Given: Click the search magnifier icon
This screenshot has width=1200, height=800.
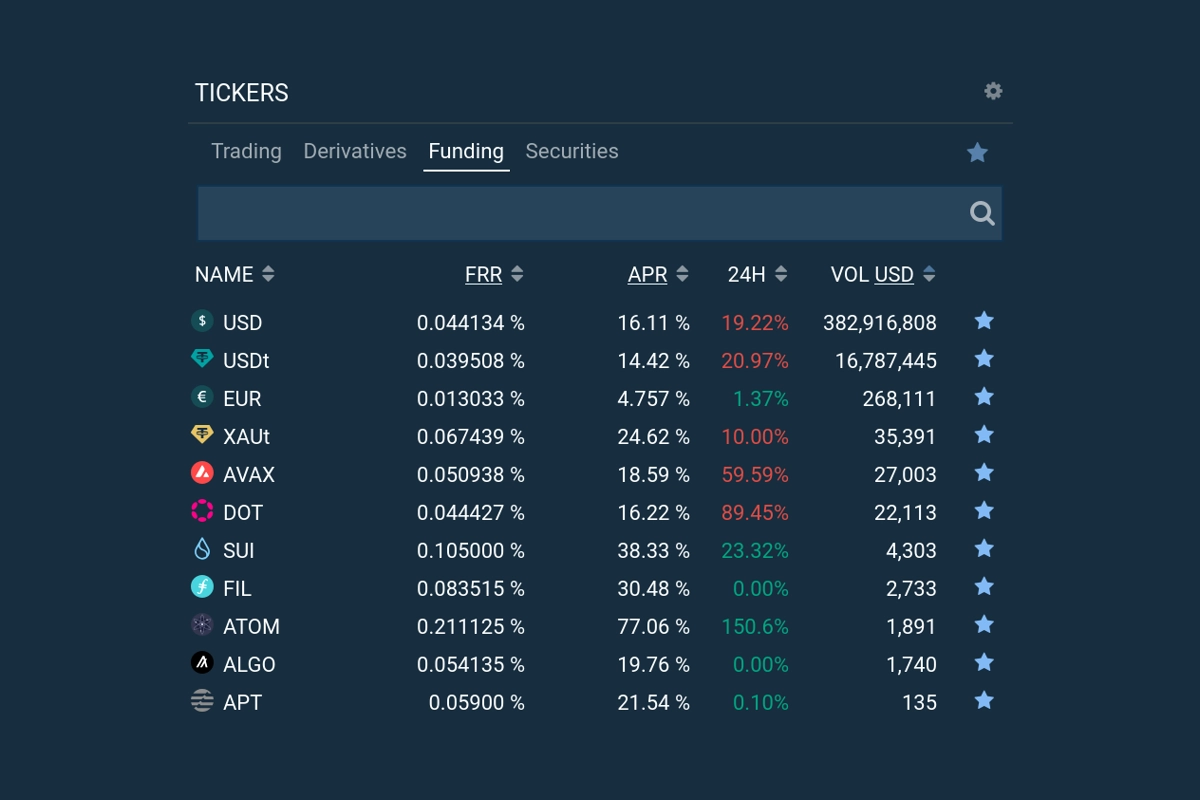Looking at the screenshot, I should (x=980, y=212).
